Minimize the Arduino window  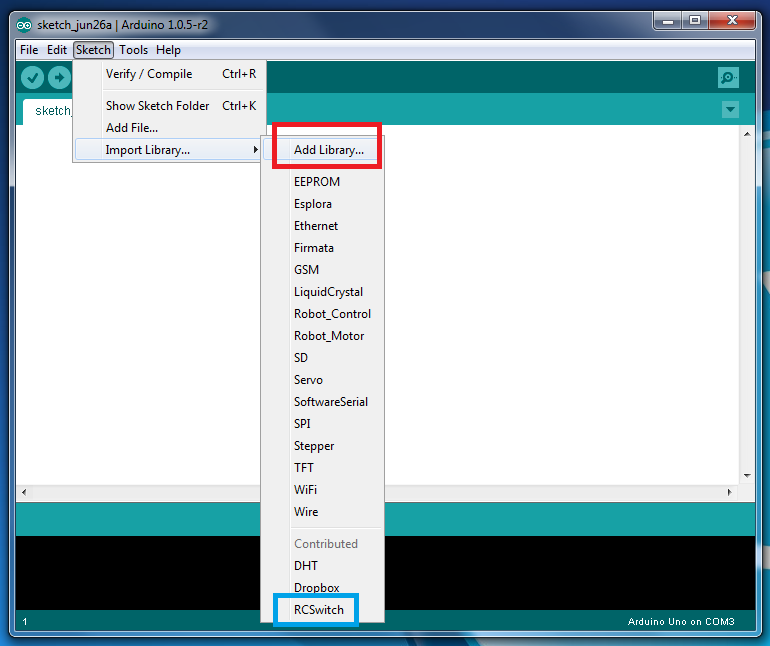click(668, 21)
